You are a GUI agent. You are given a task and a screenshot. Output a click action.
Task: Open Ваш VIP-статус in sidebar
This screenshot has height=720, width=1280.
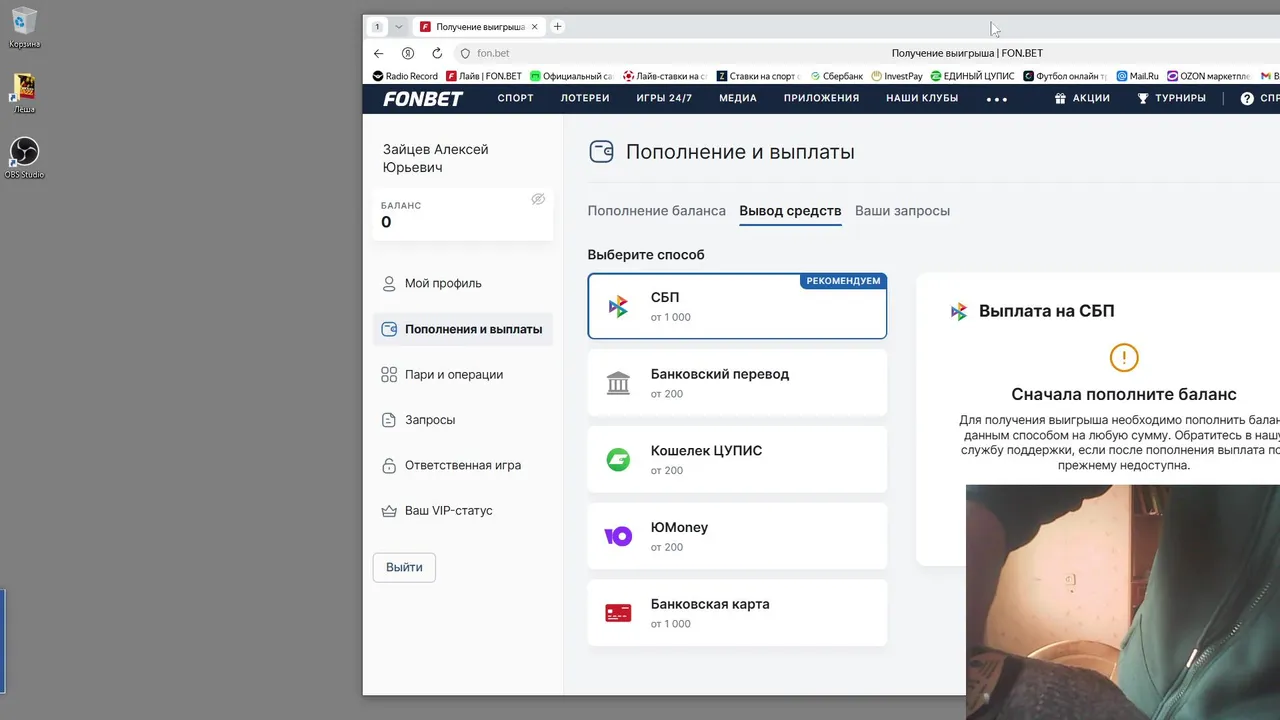coord(463,510)
